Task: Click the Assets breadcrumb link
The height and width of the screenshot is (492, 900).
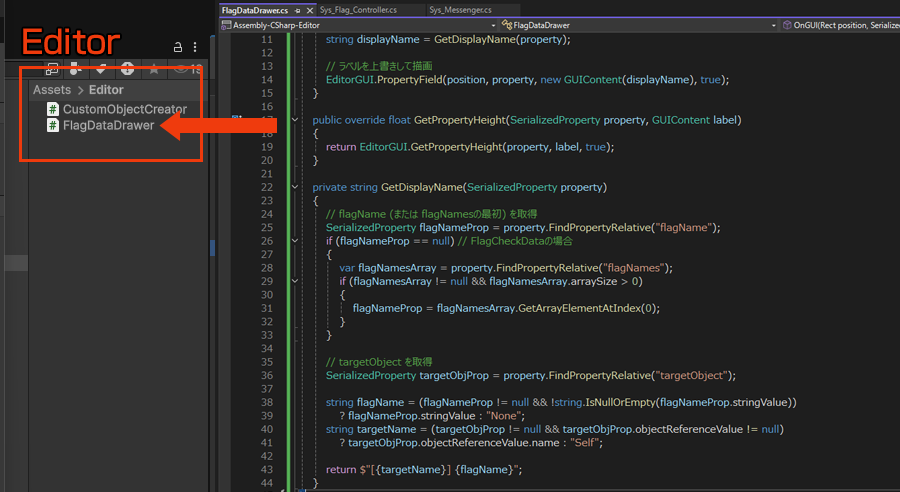Action: [x=52, y=90]
